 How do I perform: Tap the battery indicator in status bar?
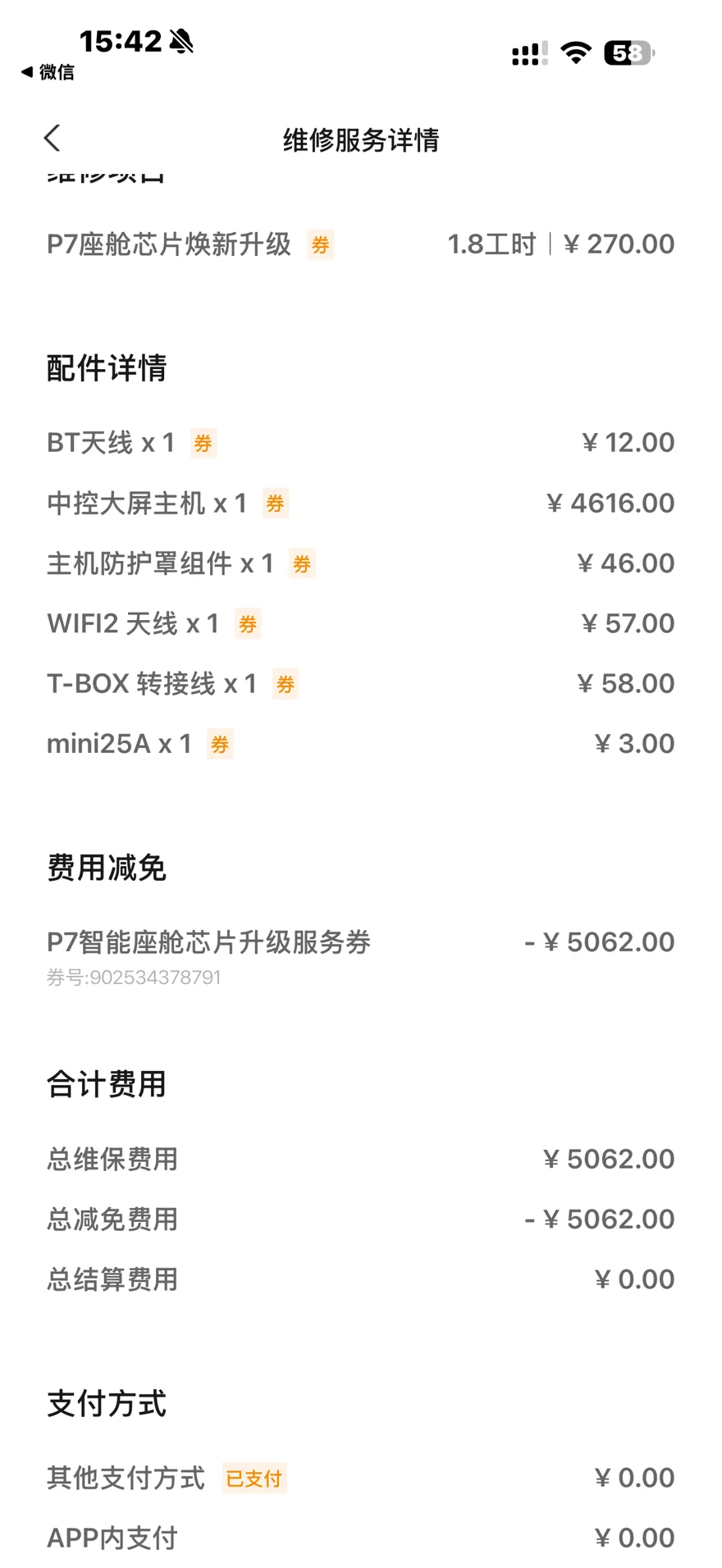628,53
